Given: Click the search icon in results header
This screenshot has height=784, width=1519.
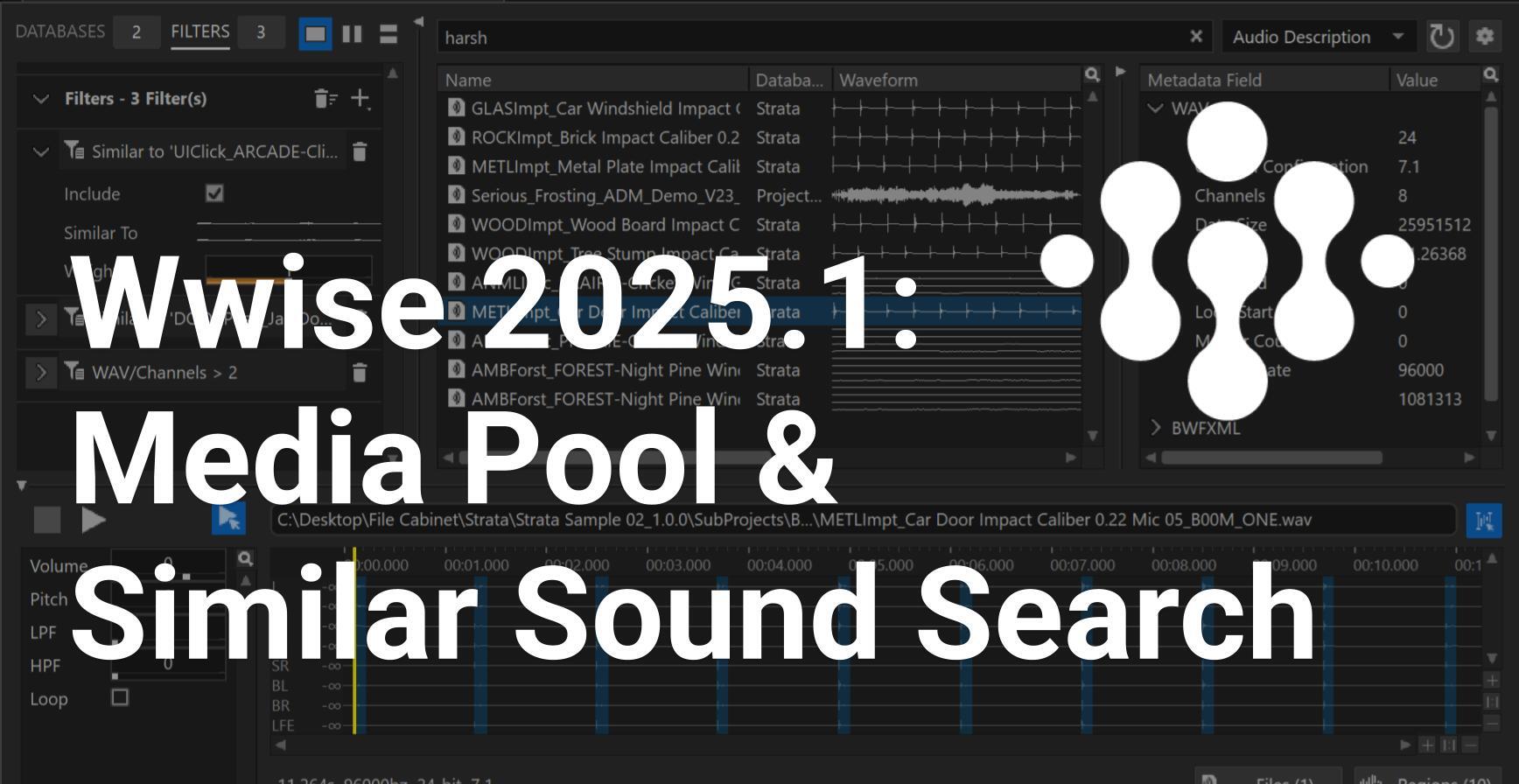Looking at the screenshot, I should [1092, 75].
